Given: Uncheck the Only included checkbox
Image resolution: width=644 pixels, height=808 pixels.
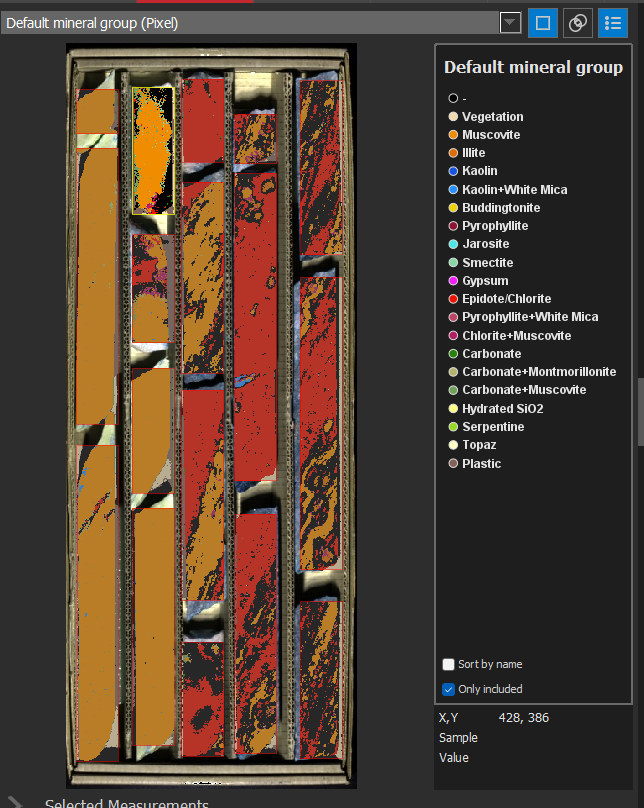Looking at the screenshot, I should click(x=449, y=689).
